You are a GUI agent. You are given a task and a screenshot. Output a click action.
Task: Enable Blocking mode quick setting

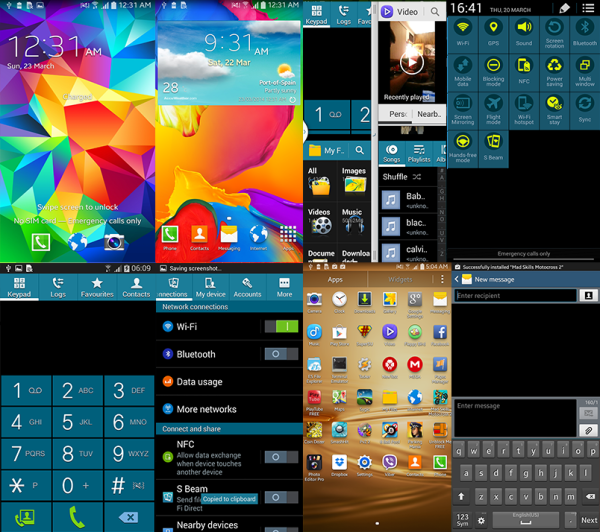coord(493,71)
